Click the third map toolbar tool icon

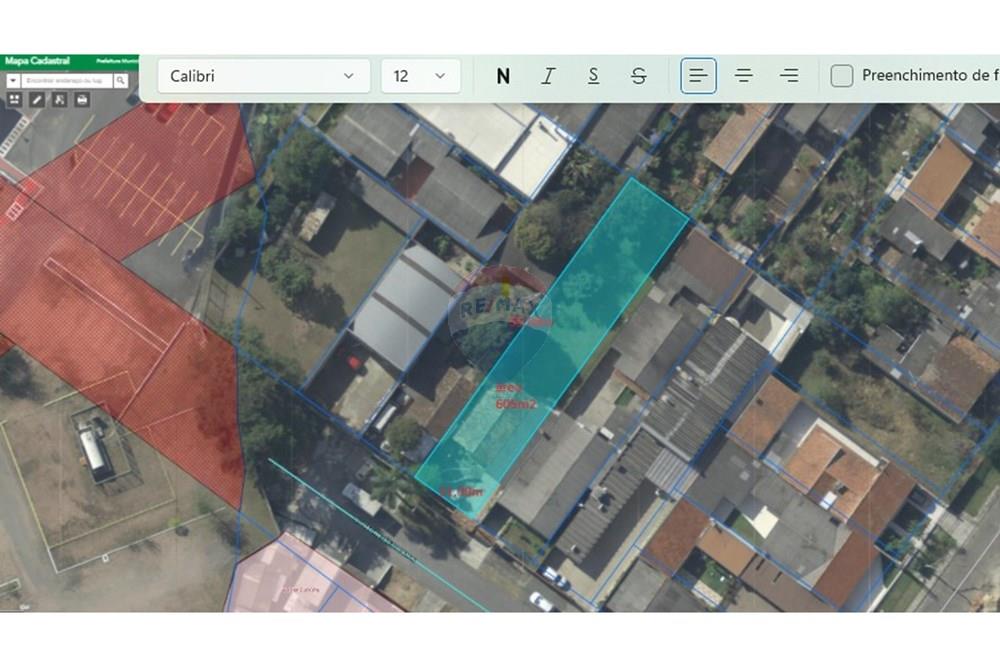(x=59, y=99)
